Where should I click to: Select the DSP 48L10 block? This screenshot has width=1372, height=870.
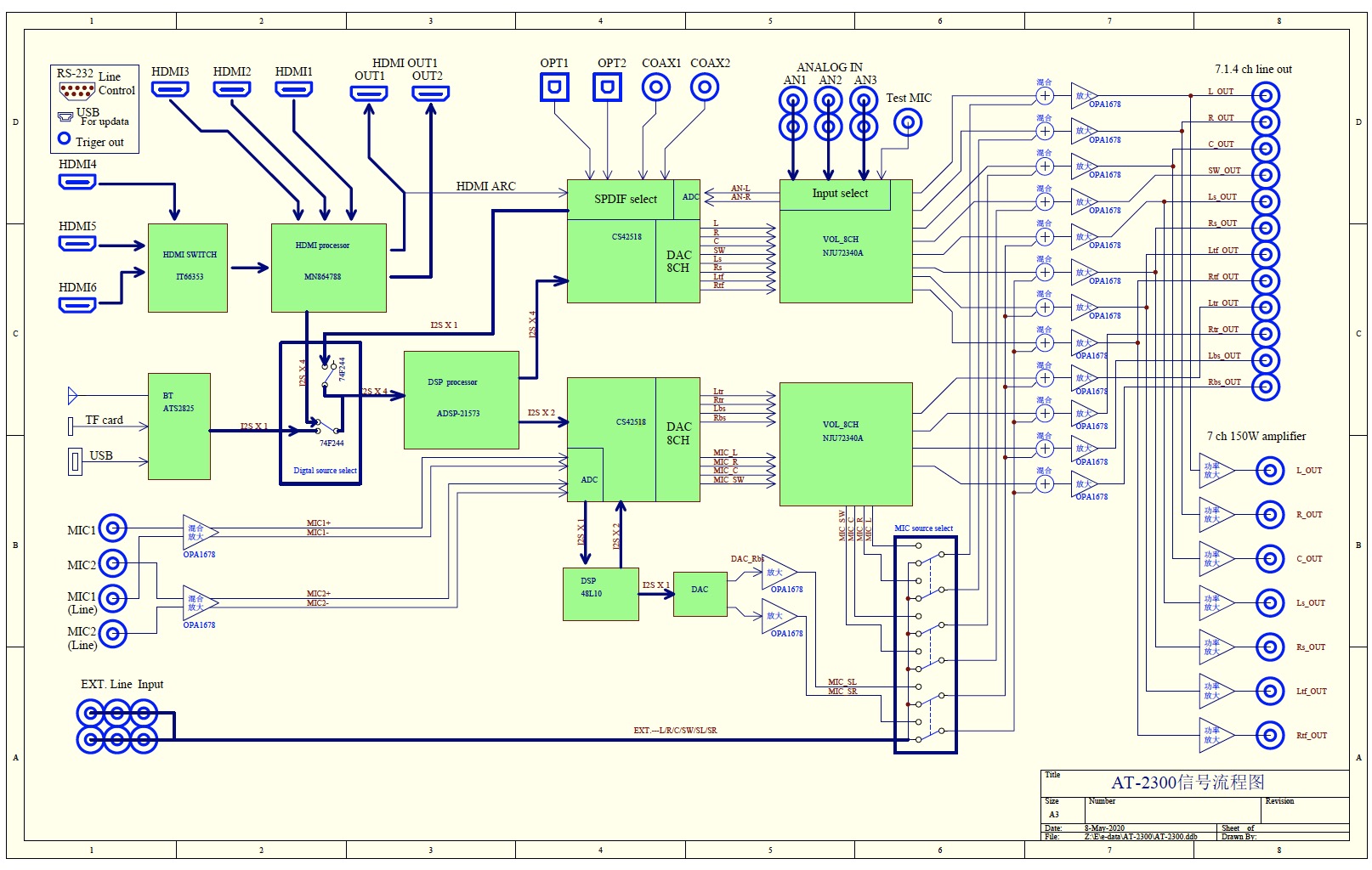click(x=600, y=594)
